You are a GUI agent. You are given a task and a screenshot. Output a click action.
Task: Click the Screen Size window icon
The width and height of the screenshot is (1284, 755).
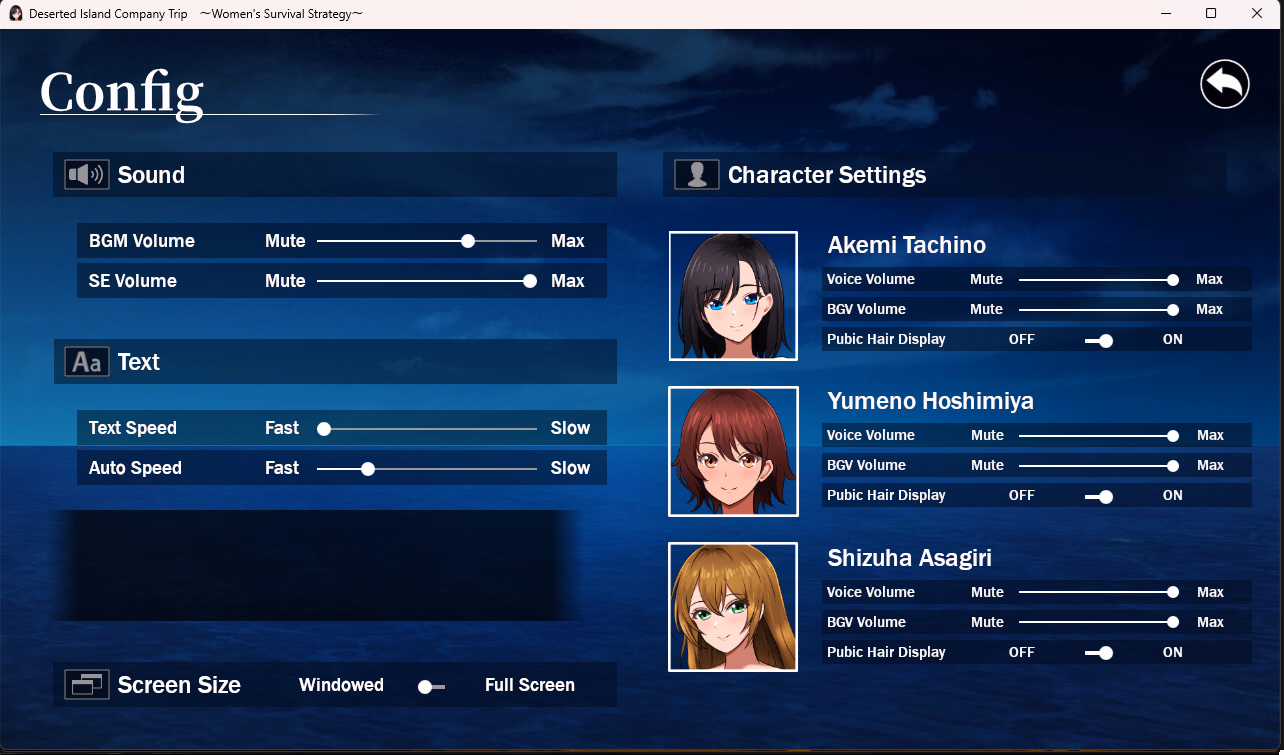tap(86, 685)
